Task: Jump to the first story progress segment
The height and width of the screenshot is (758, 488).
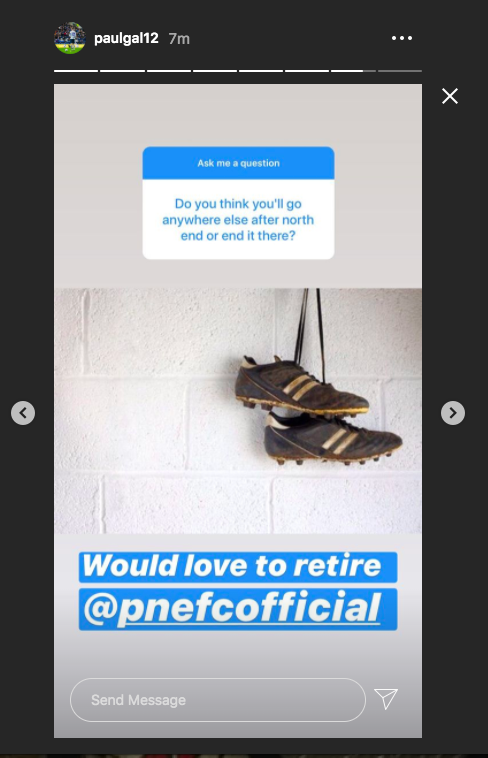Action: [76, 71]
